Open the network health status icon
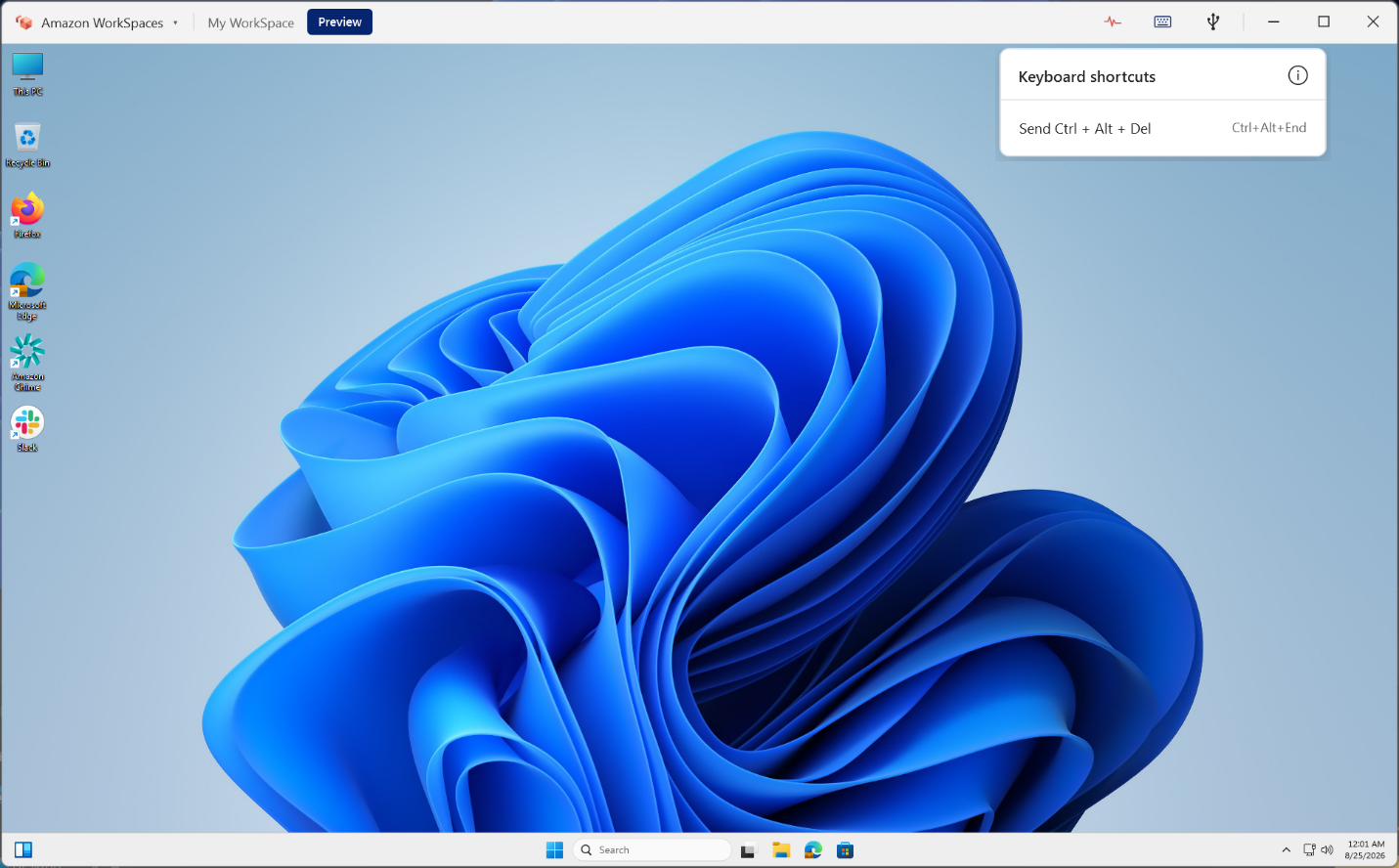Viewport: 1399px width, 868px height. click(1113, 22)
